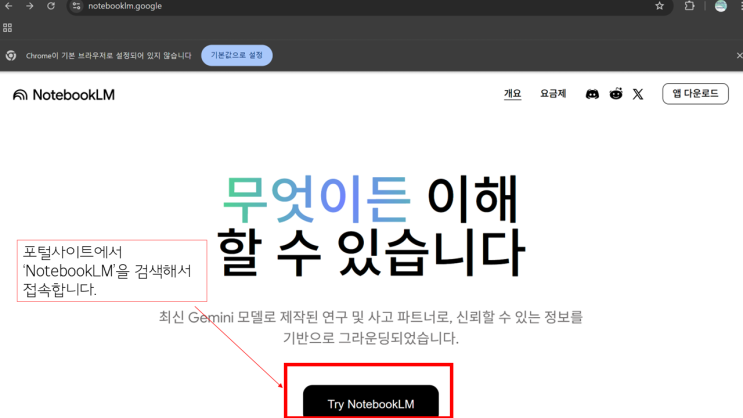Open site information icon in address bar
Viewport: 743px width, 418px height.
pos(76,6)
